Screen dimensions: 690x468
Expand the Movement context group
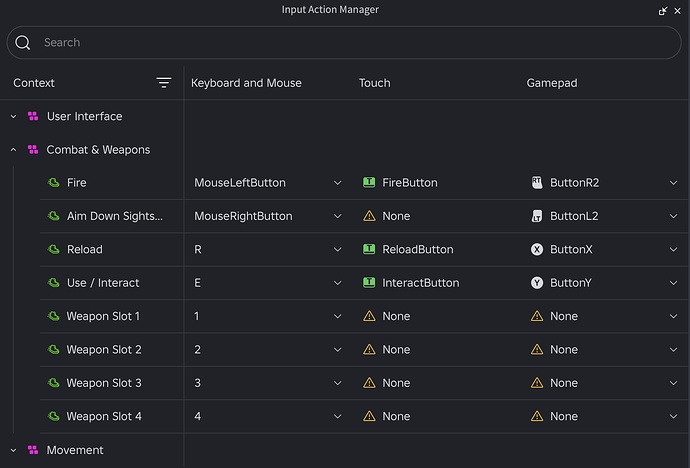[14, 450]
